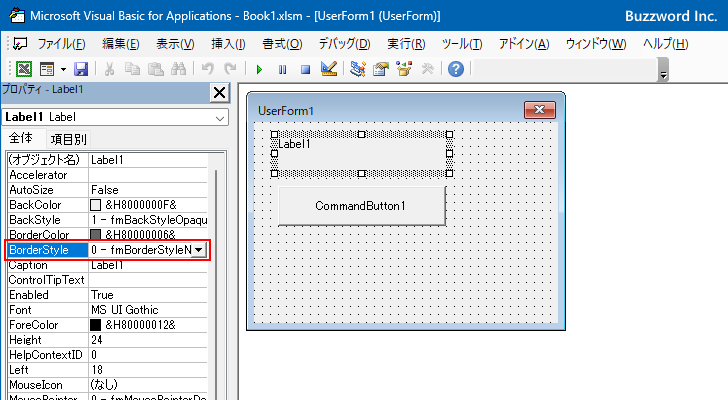Open the アドイン(A) menu
Screen dimensions: 728x400
[524, 44]
